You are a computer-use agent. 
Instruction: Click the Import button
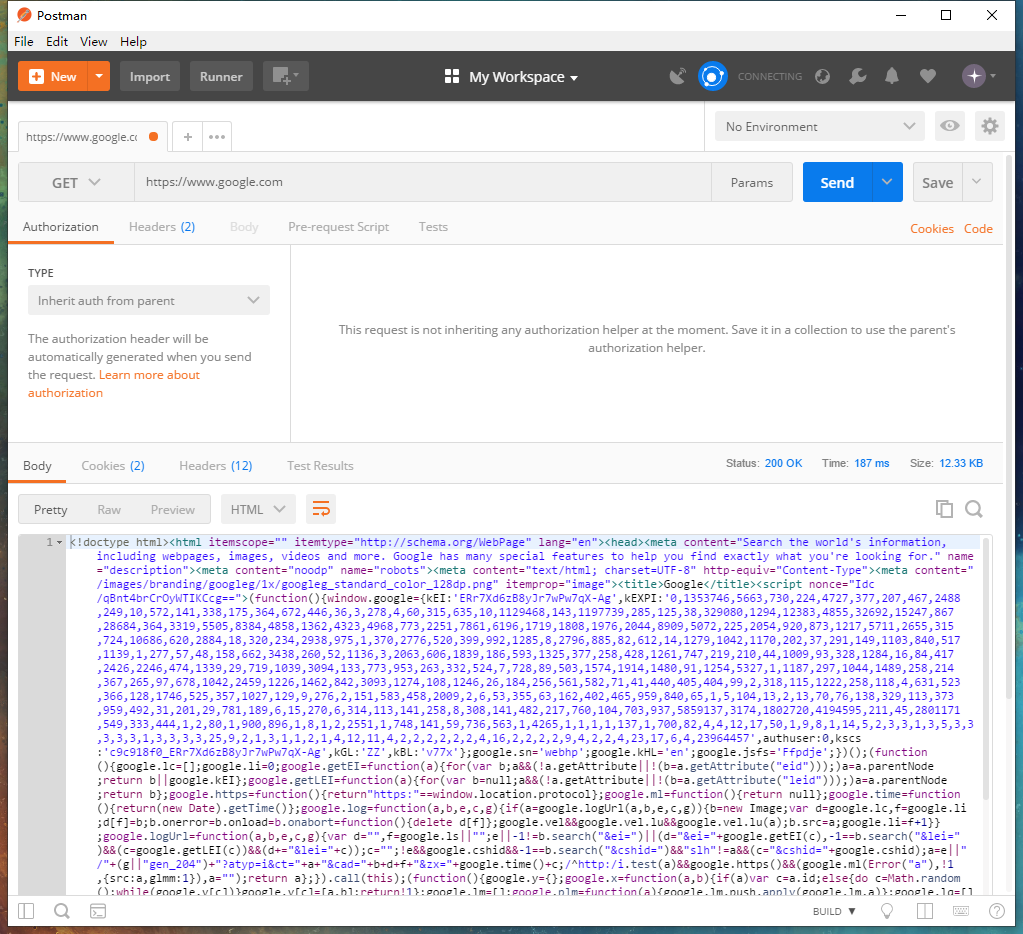click(x=149, y=76)
